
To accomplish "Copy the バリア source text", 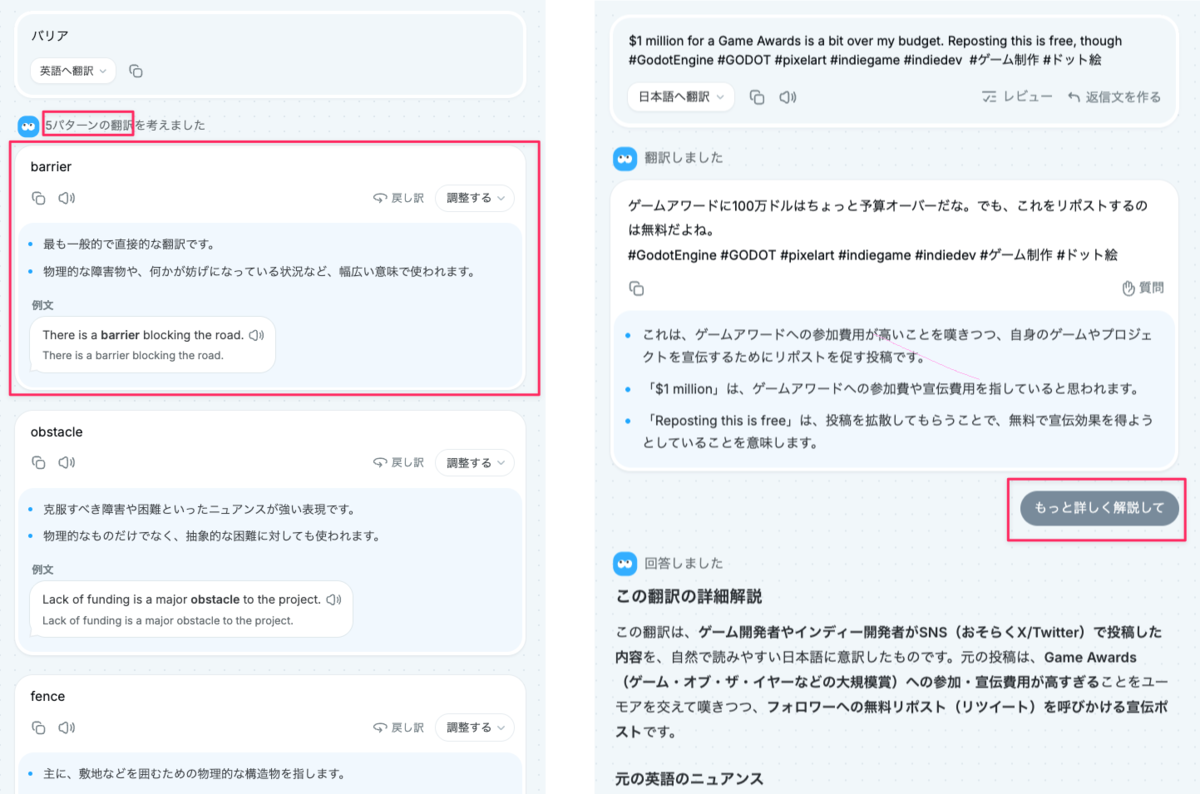I will pos(136,71).
